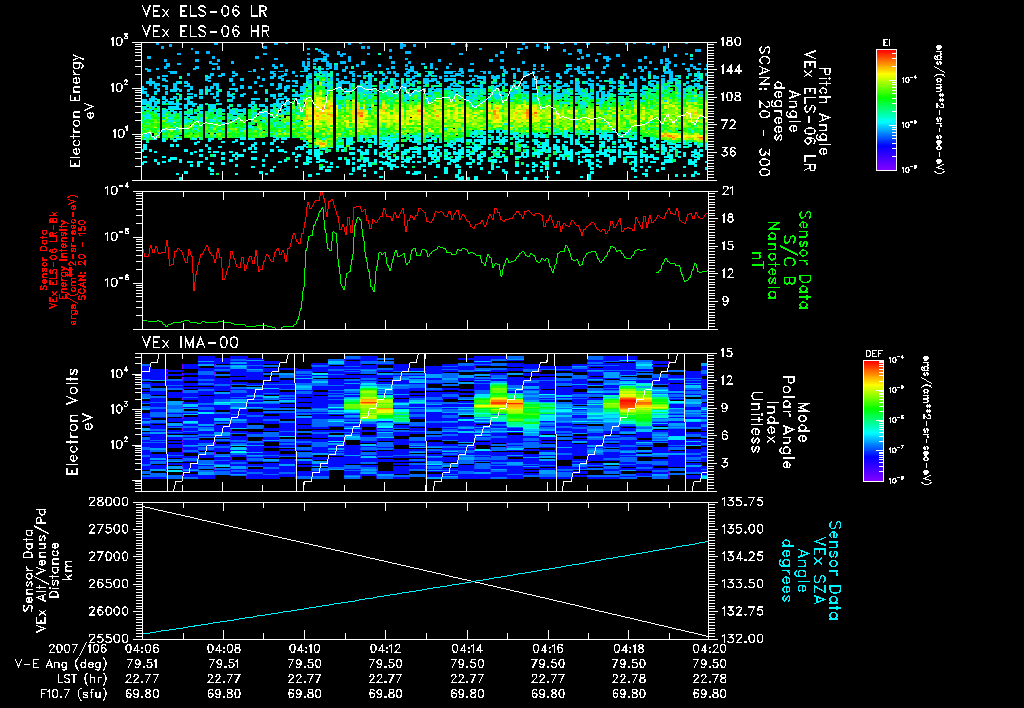Click the 04:08 time tick label
Image resolution: width=1024 pixels, height=708 pixels.
[223, 649]
